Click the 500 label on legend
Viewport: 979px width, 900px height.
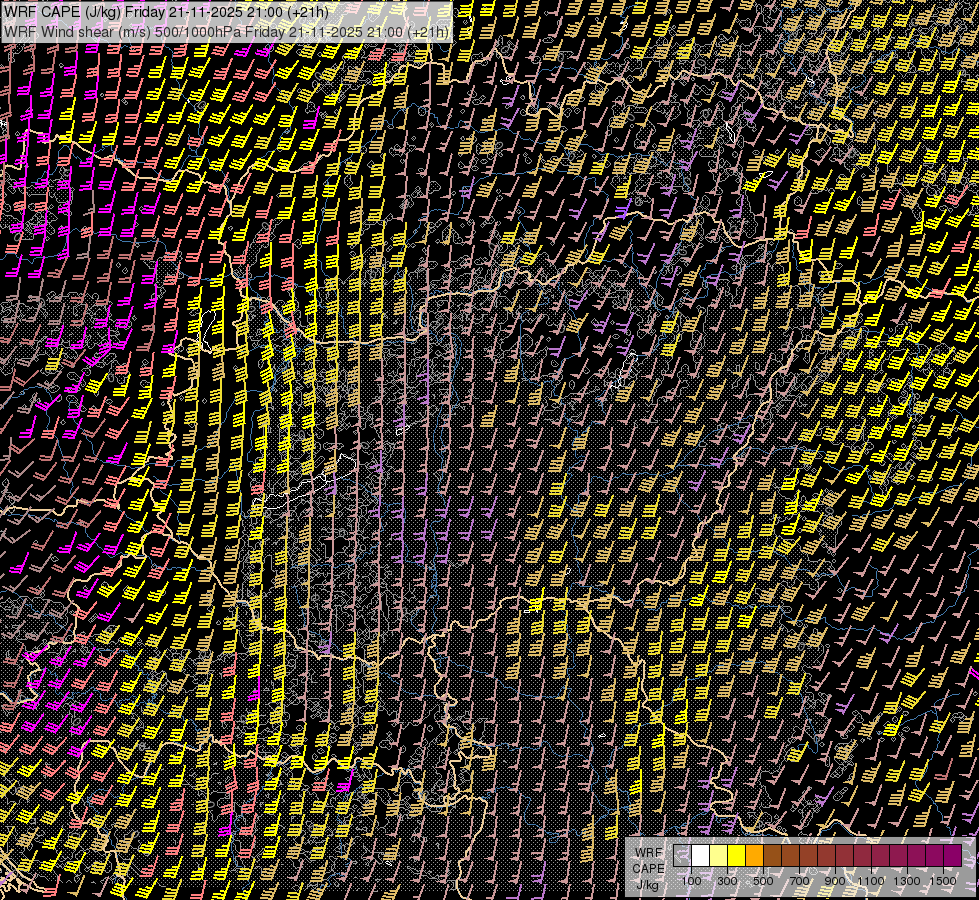coord(763,881)
